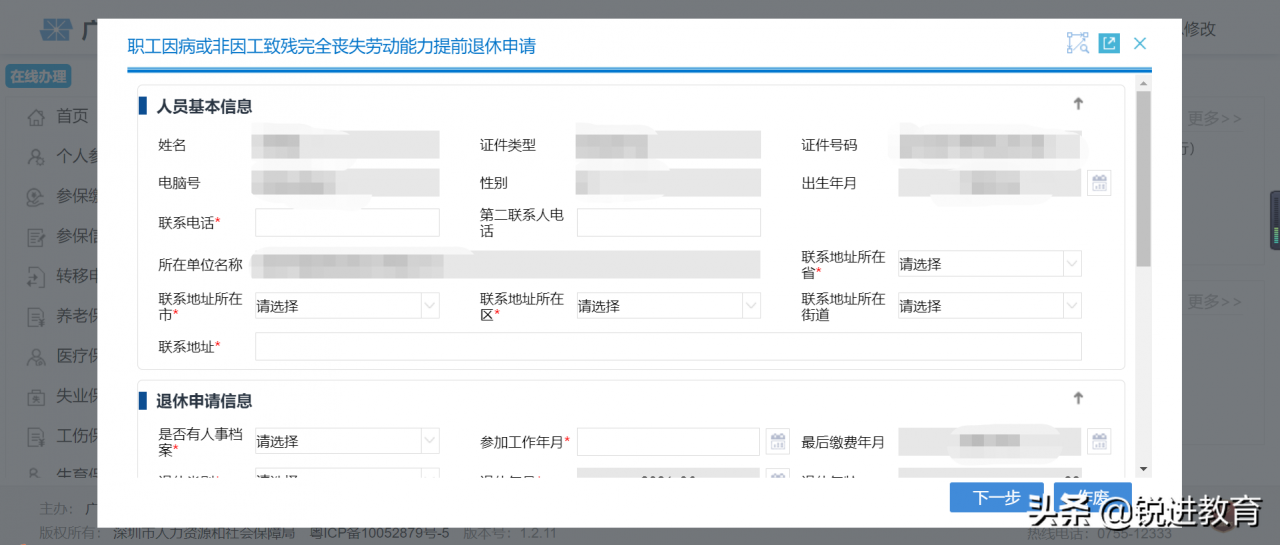Select the 在线办理 tab in background page
Screen dimensions: 1280x545
[38, 76]
